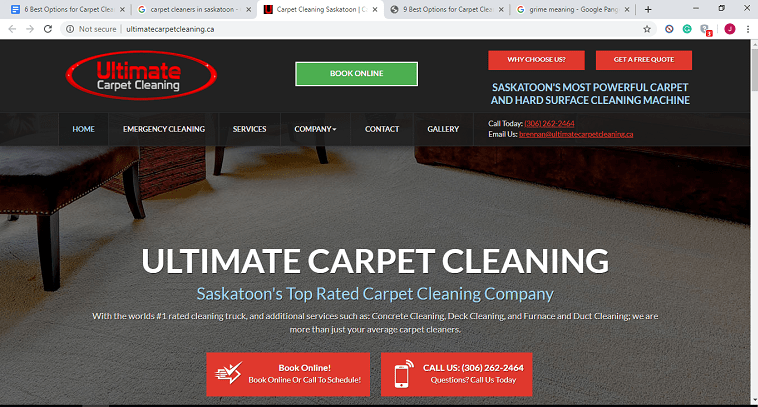Open a new tab with the plus icon
This screenshot has height=407, width=758.
(x=648, y=9)
